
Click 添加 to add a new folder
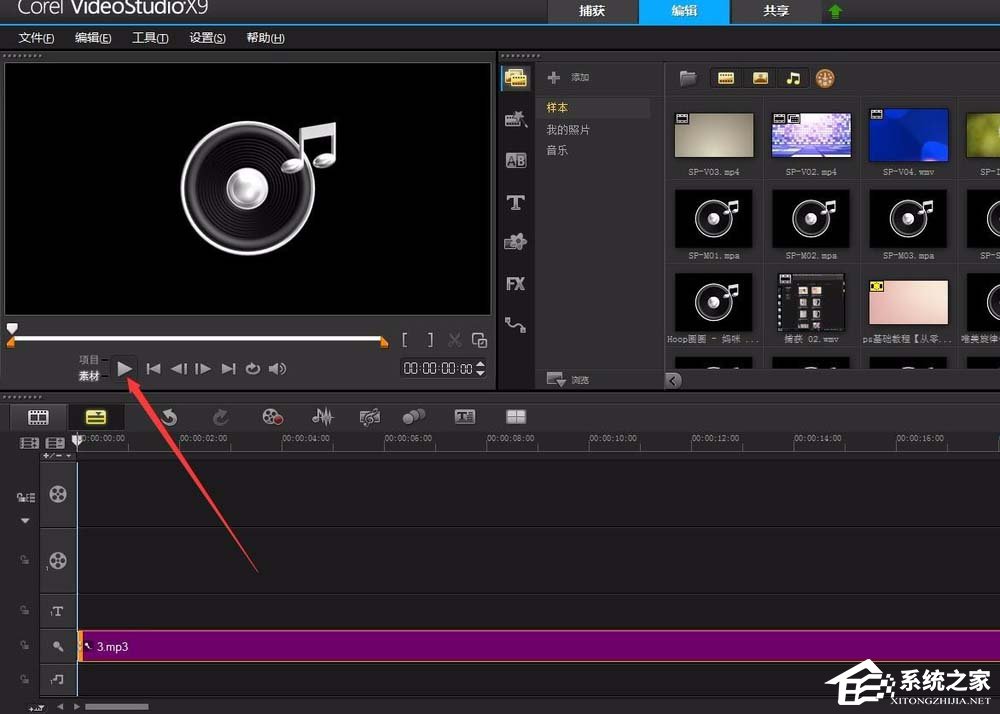(568, 77)
